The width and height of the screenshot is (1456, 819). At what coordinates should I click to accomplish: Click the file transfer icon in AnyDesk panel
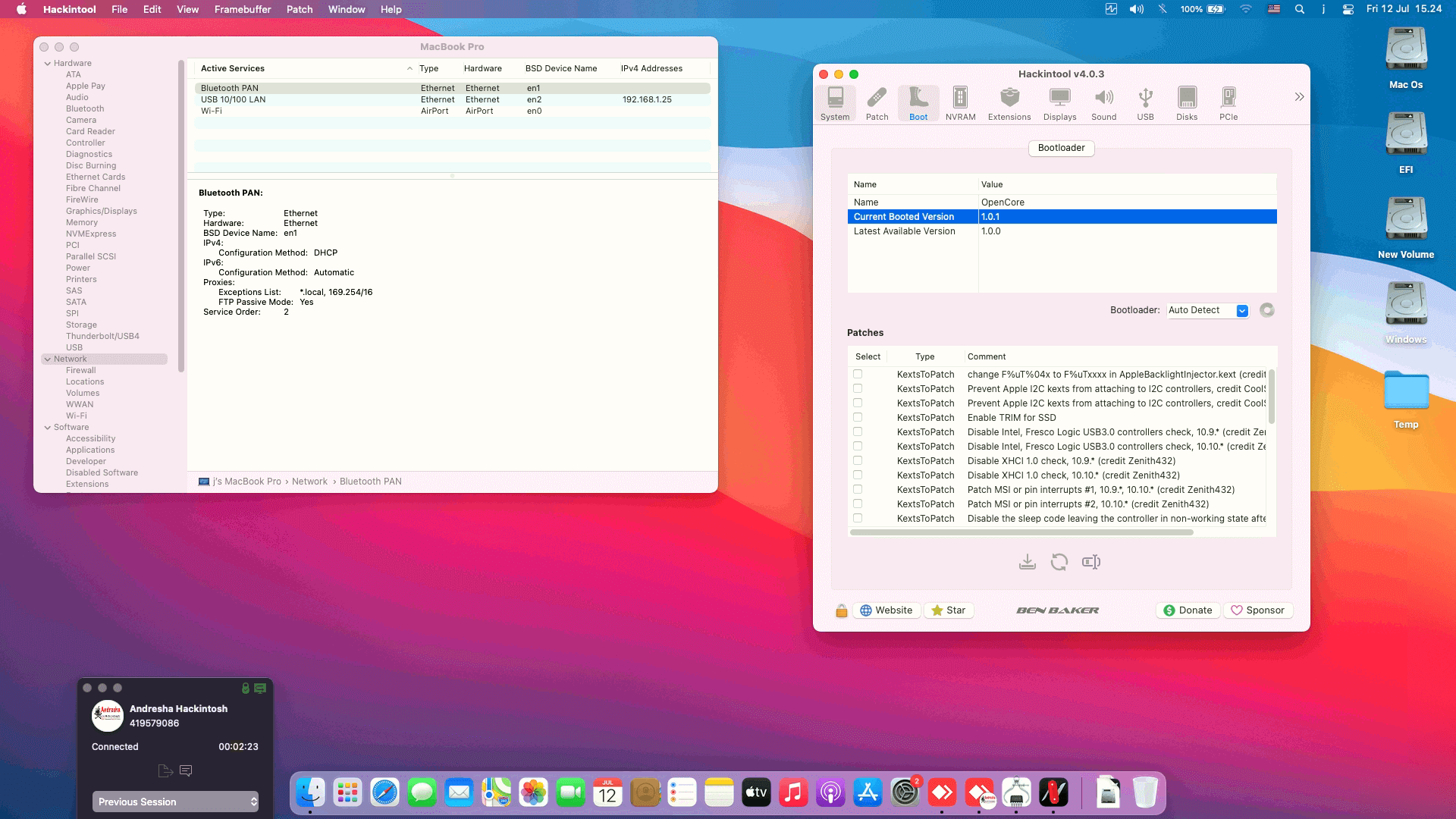coord(165,770)
